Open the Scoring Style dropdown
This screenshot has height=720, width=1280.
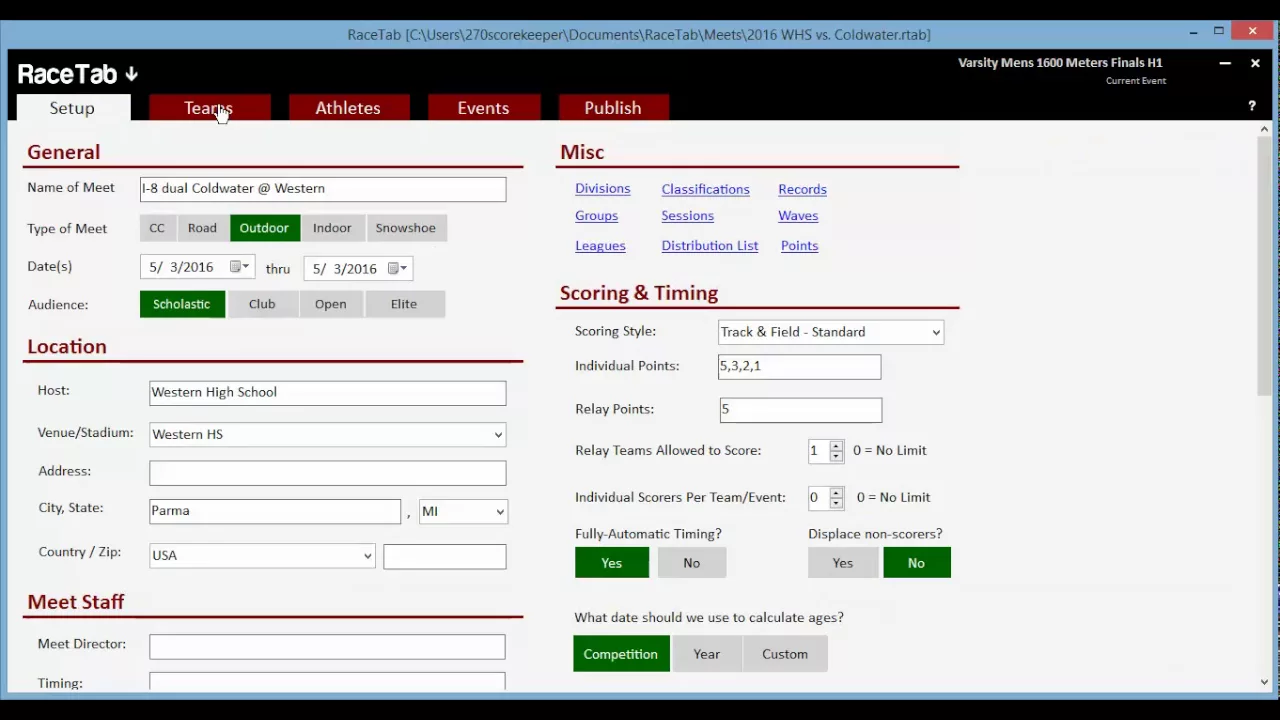click(936, 332)
